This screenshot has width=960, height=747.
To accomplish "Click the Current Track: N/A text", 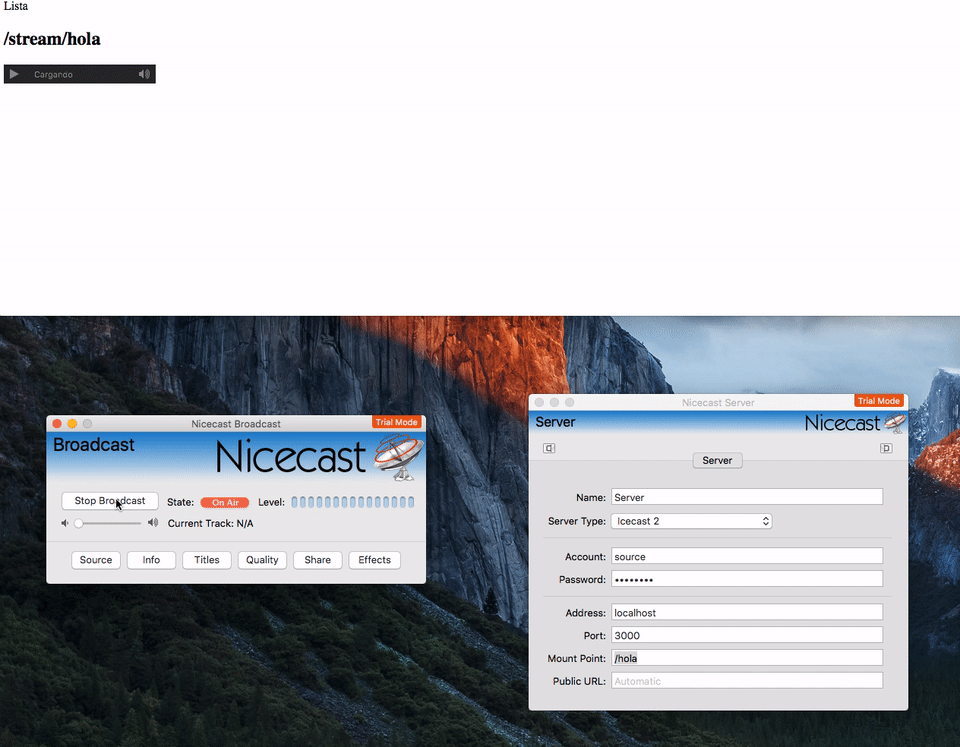I will pos(211,524).
